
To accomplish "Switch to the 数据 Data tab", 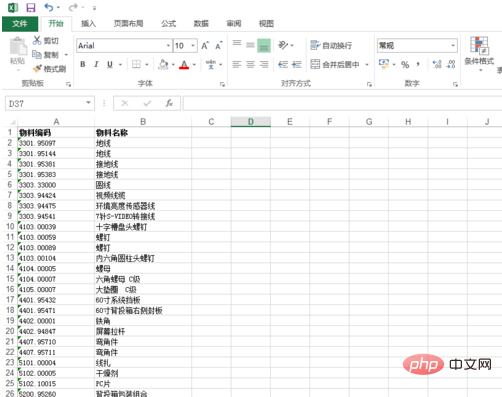I will point(201,24).
